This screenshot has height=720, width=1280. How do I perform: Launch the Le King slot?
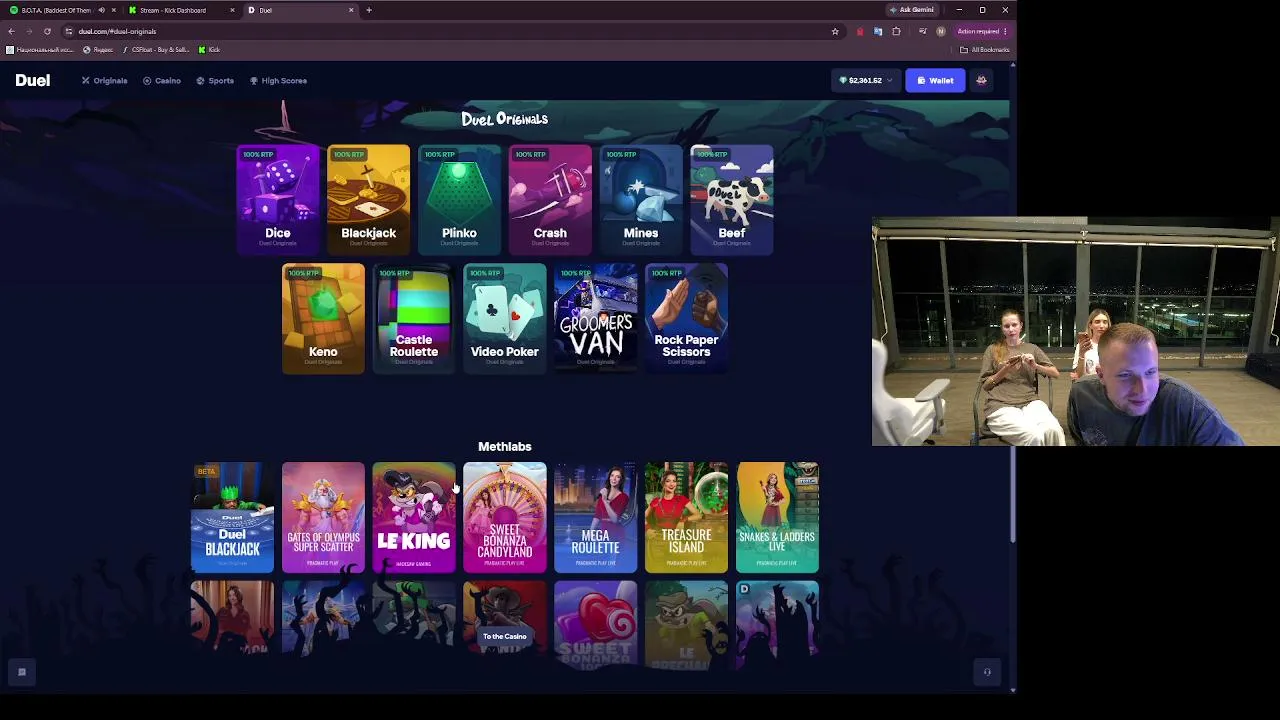[x=414, y=517]
